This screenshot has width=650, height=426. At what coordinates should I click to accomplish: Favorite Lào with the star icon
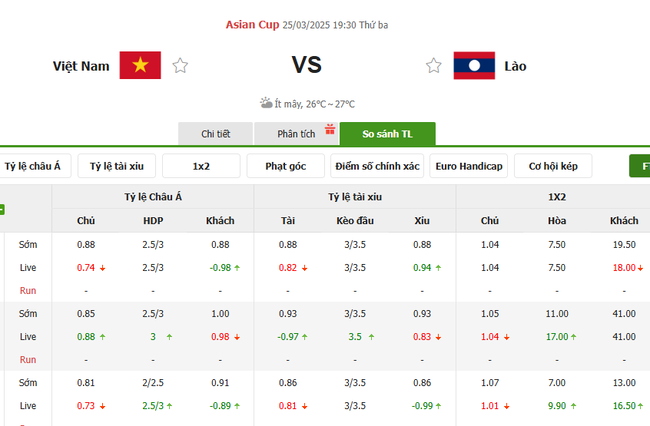(434, 66)
